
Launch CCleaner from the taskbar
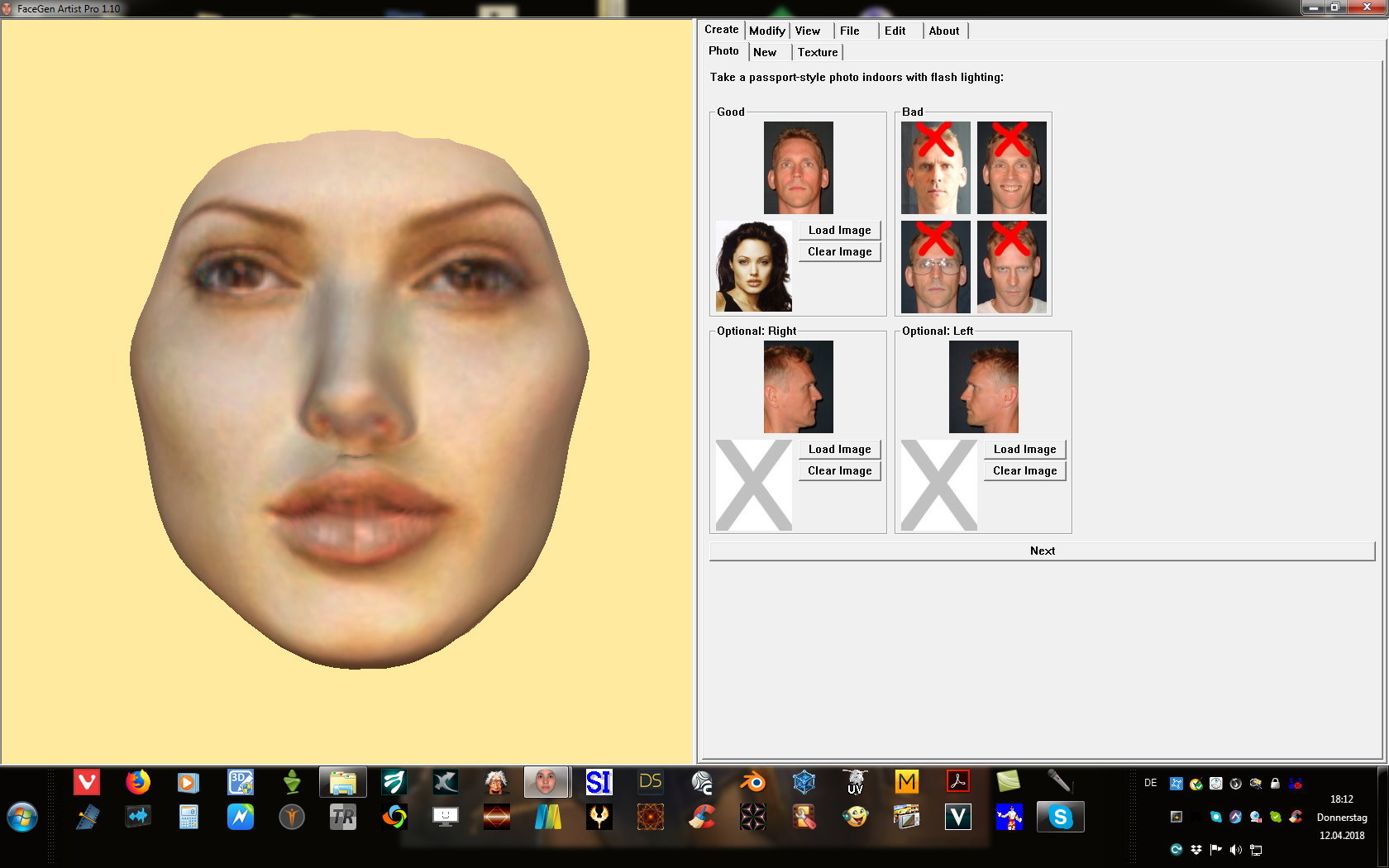[701, 818]
